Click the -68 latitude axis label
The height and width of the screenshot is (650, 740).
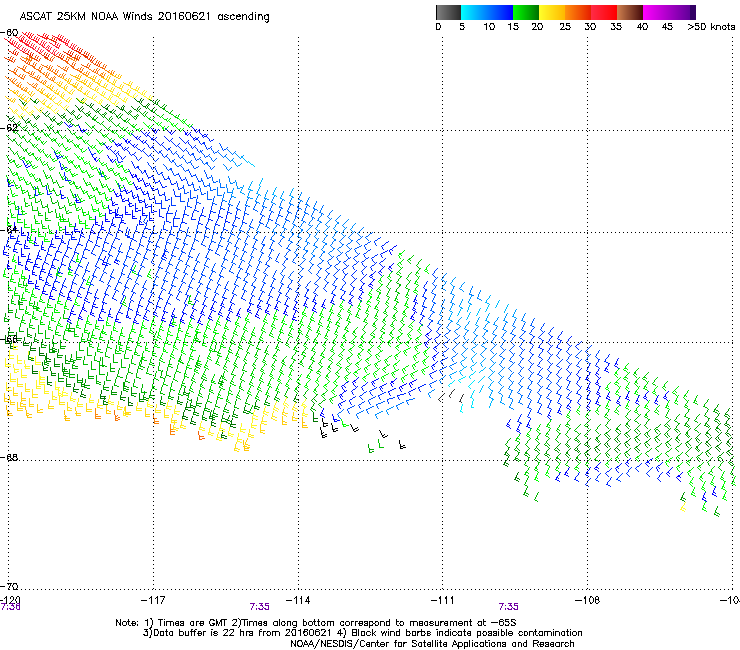pyautogui.click(x=9, y=457)
